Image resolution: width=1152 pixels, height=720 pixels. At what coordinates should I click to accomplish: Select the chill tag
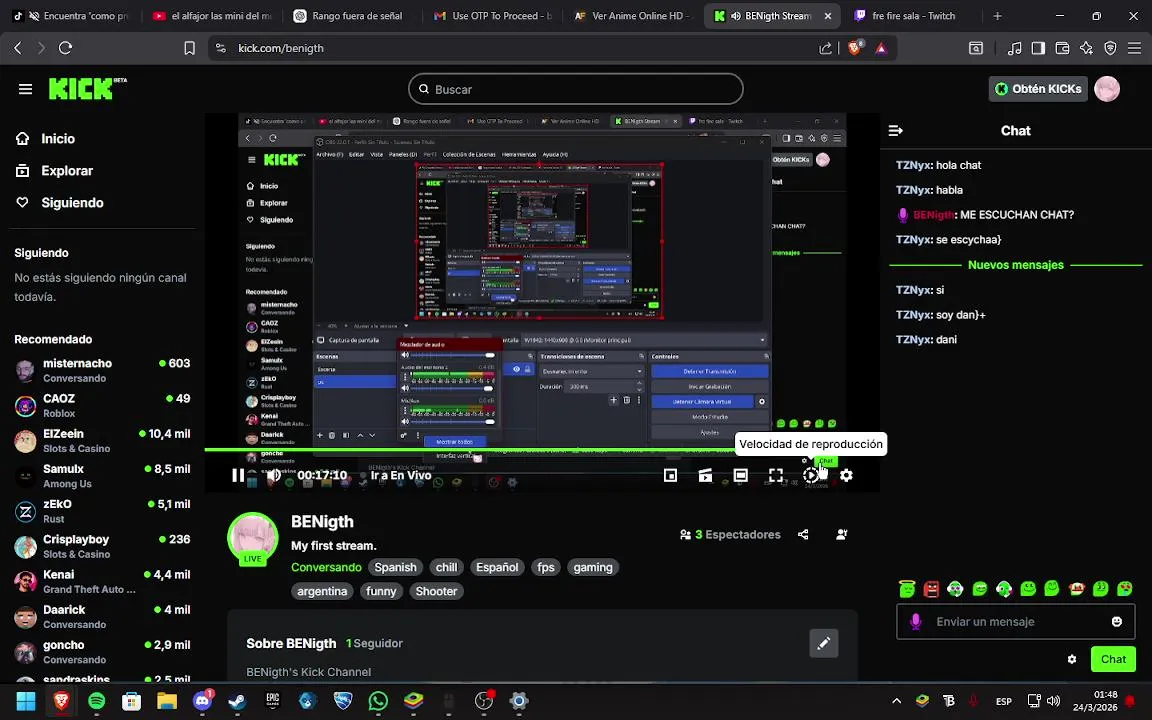(x=447, y=567)
